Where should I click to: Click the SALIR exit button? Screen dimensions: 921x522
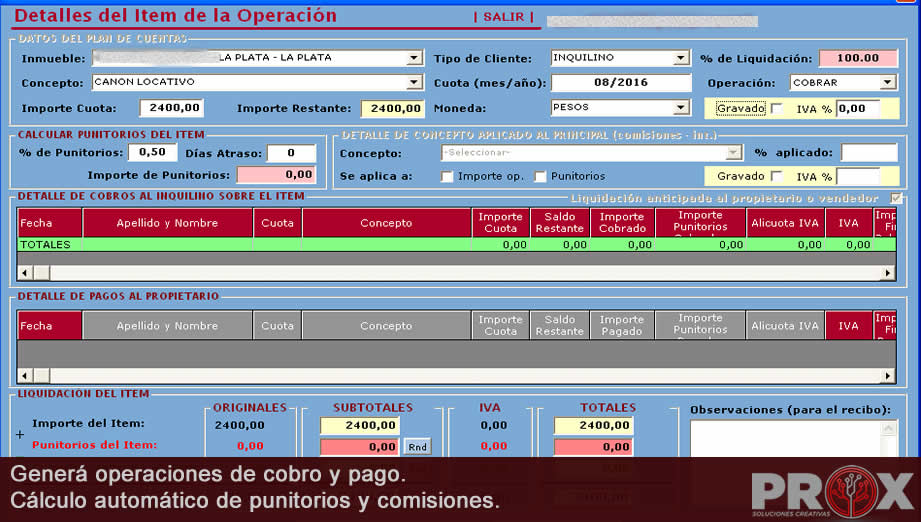tap(504, 17)
